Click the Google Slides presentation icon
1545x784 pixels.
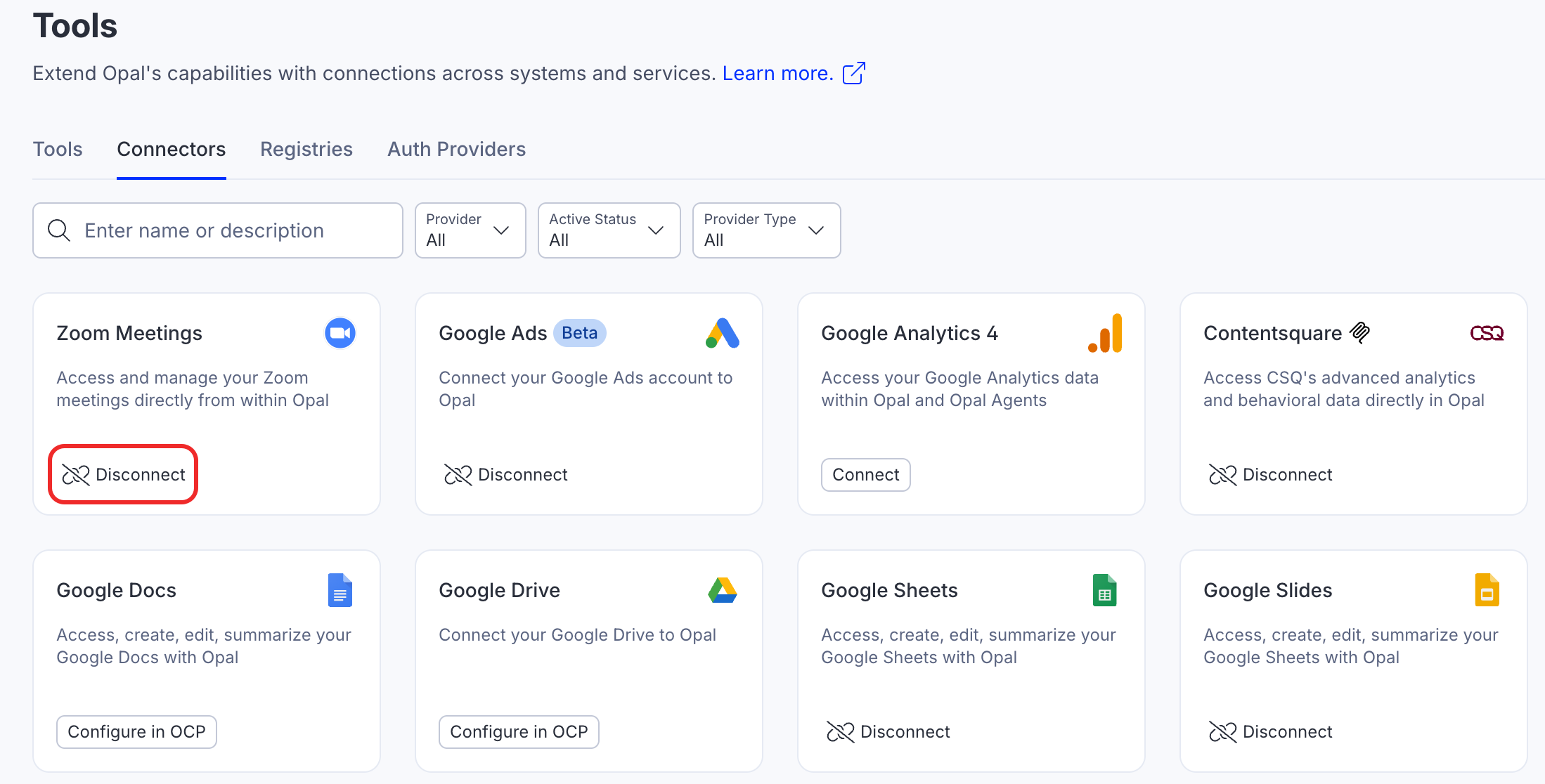(x=1487, y=590)
